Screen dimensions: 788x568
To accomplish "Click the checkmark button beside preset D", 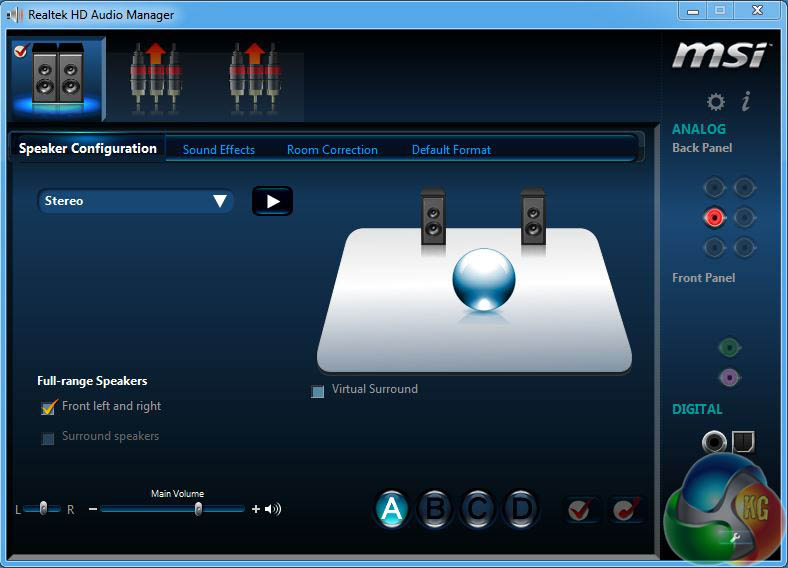I will (579, 510).
